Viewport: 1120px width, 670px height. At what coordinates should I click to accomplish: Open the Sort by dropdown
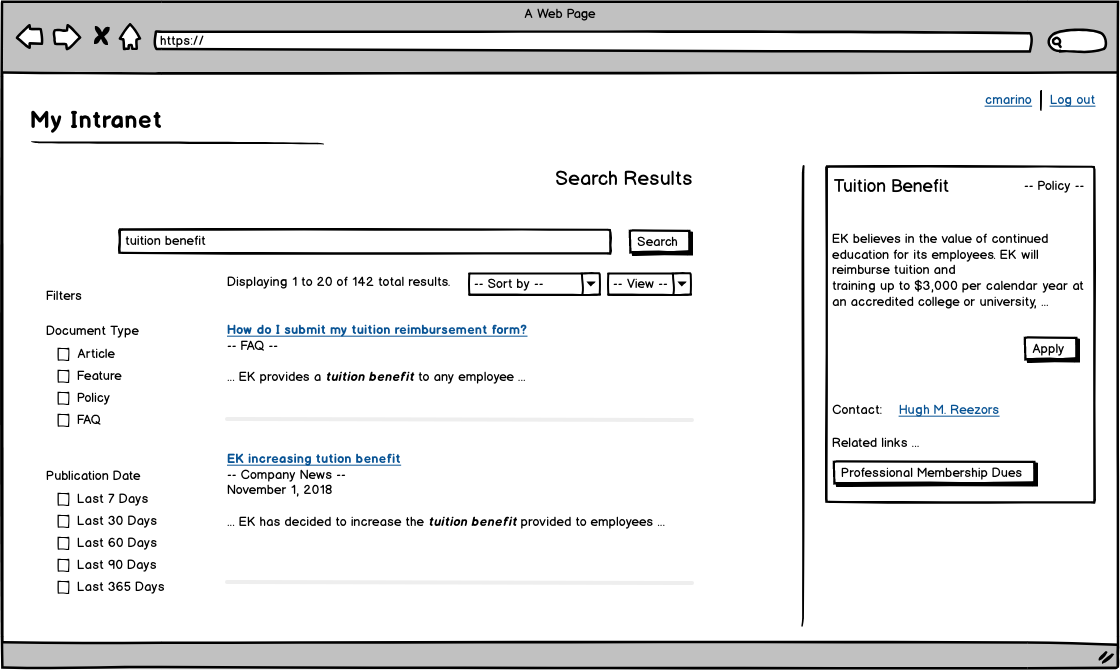pos(534,284)
